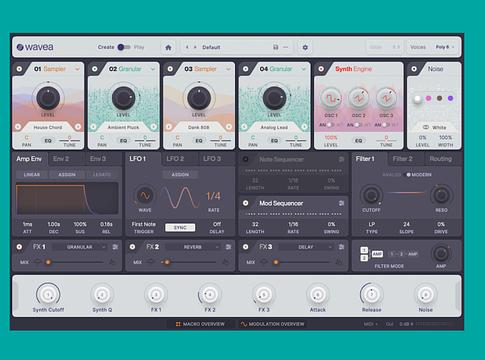Viewport: 485px width, 360px height.
Task: Select previous sample for Ambient Pluck
Action: [x=93, y=127]
